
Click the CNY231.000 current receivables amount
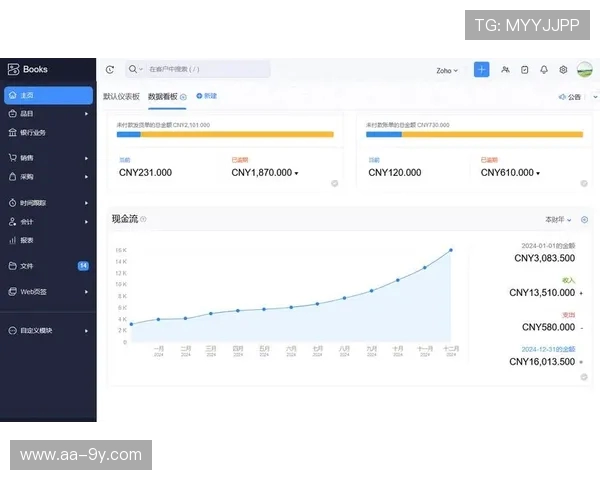145,173
